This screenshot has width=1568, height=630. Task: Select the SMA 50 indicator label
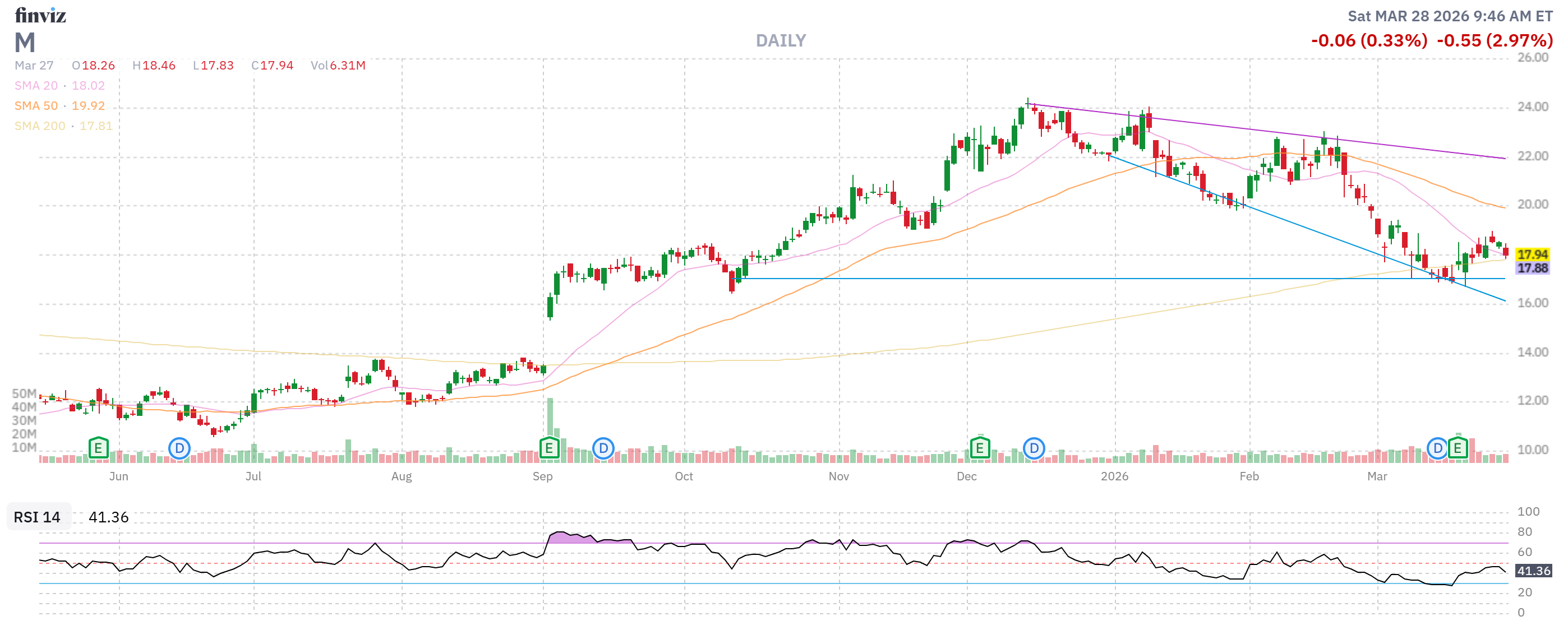(x=36, y=106)
